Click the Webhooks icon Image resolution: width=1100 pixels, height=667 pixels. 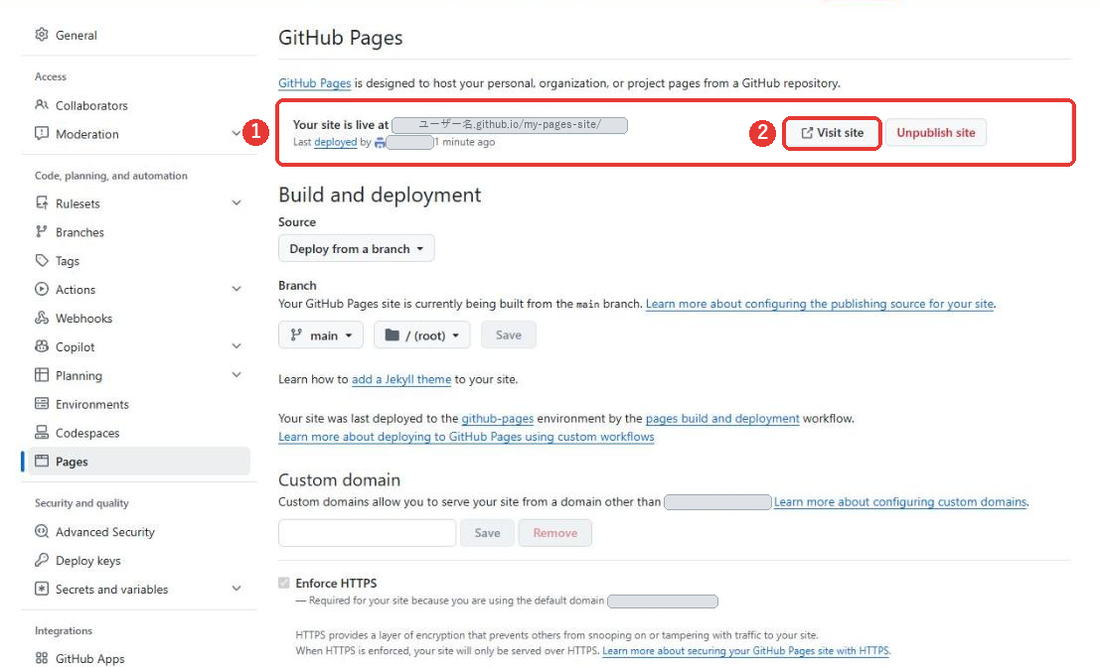pos(41,318)
